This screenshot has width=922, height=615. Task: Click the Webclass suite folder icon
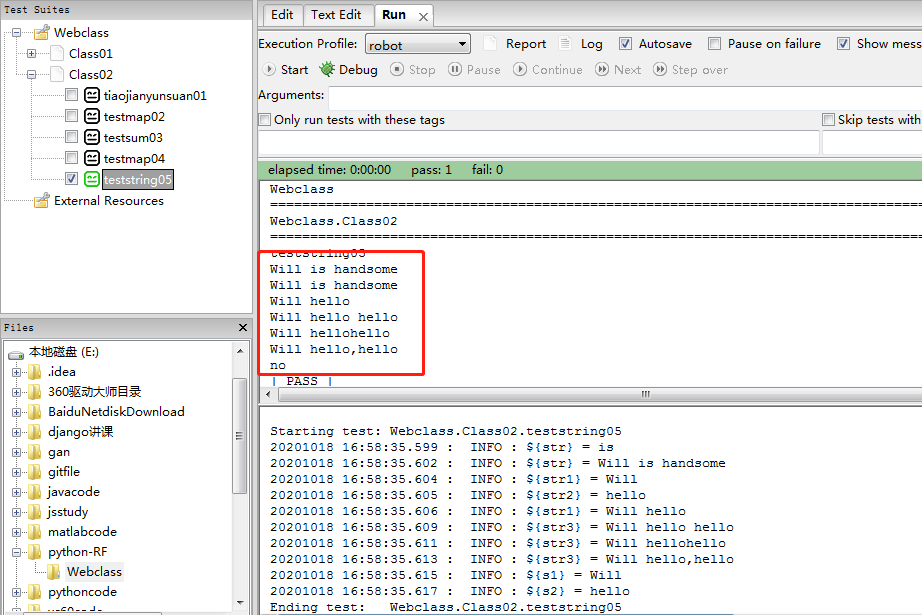coord(41,32)
